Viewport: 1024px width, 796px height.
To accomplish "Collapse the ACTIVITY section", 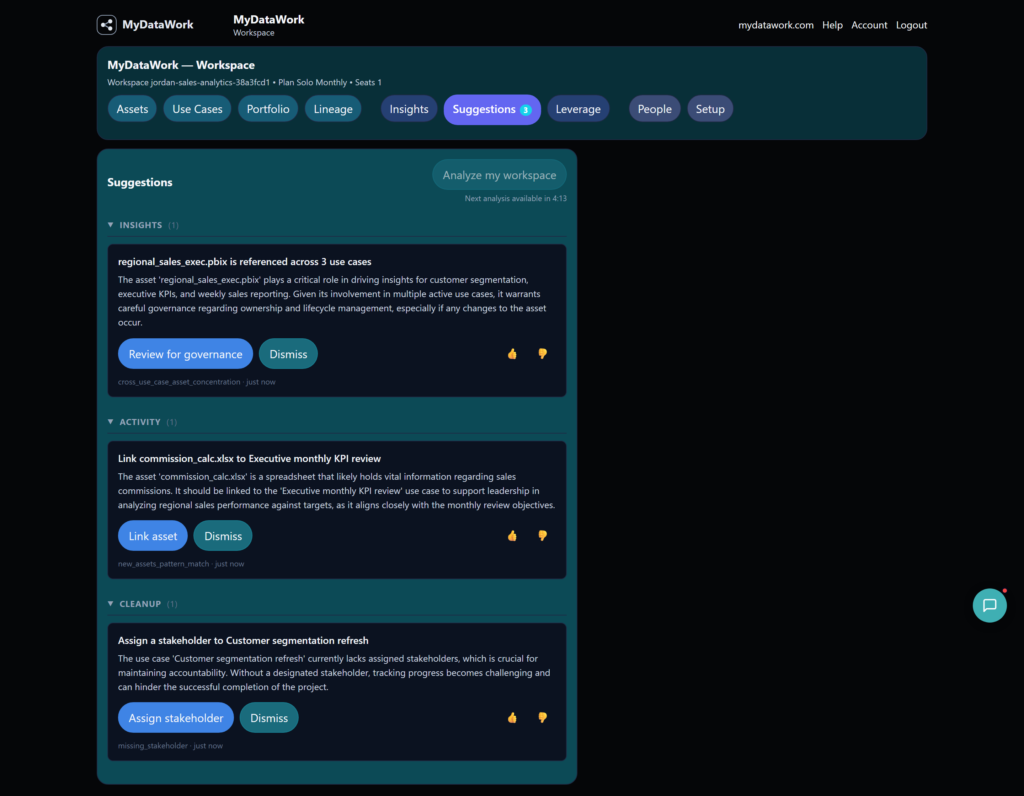I will click(x=110, y=422).
